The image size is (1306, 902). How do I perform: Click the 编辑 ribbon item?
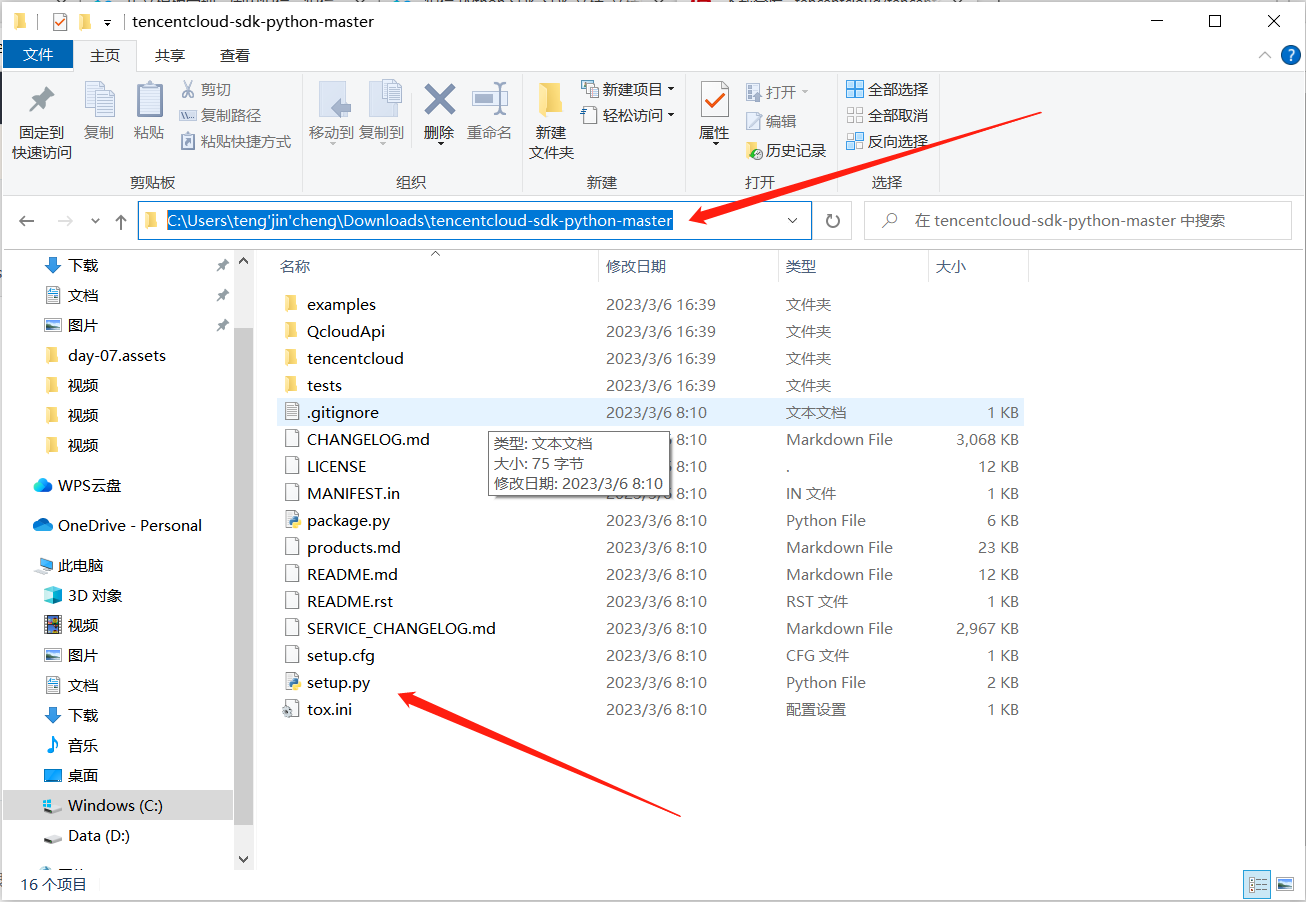point(771,121)
